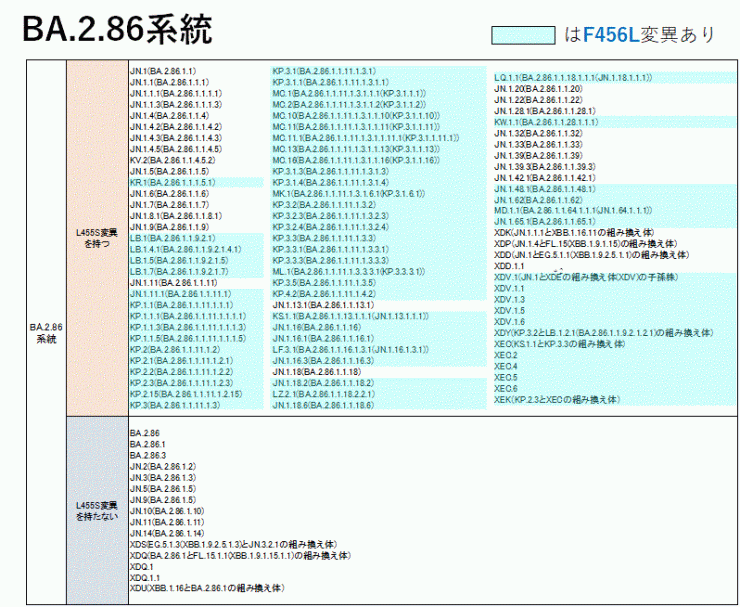Click the MC.10 variant entry
This screenshot has height=607, width=740.
345,115
